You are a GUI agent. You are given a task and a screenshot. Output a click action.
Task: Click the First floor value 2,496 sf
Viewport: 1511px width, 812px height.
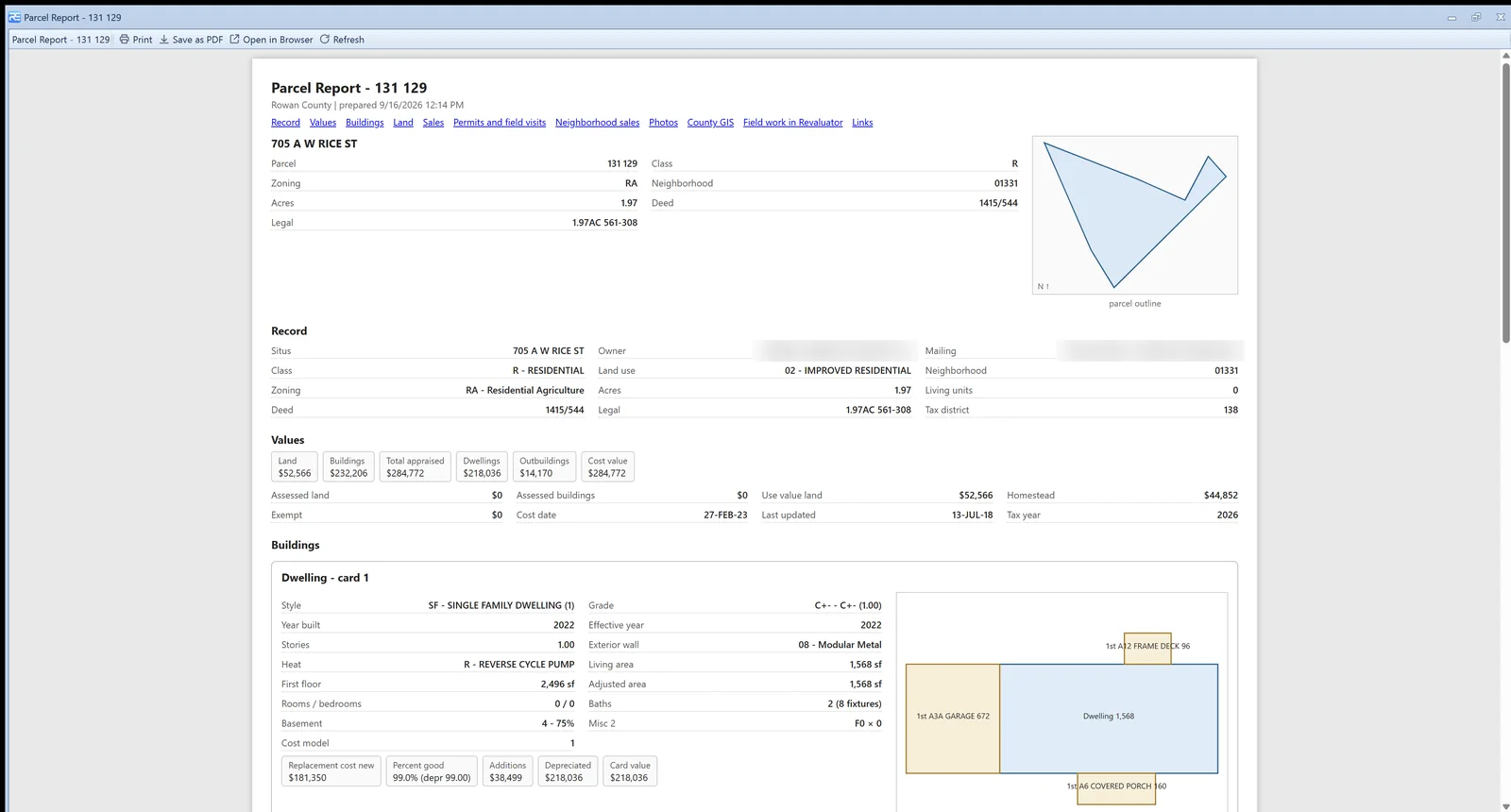(x=557, y=685)
